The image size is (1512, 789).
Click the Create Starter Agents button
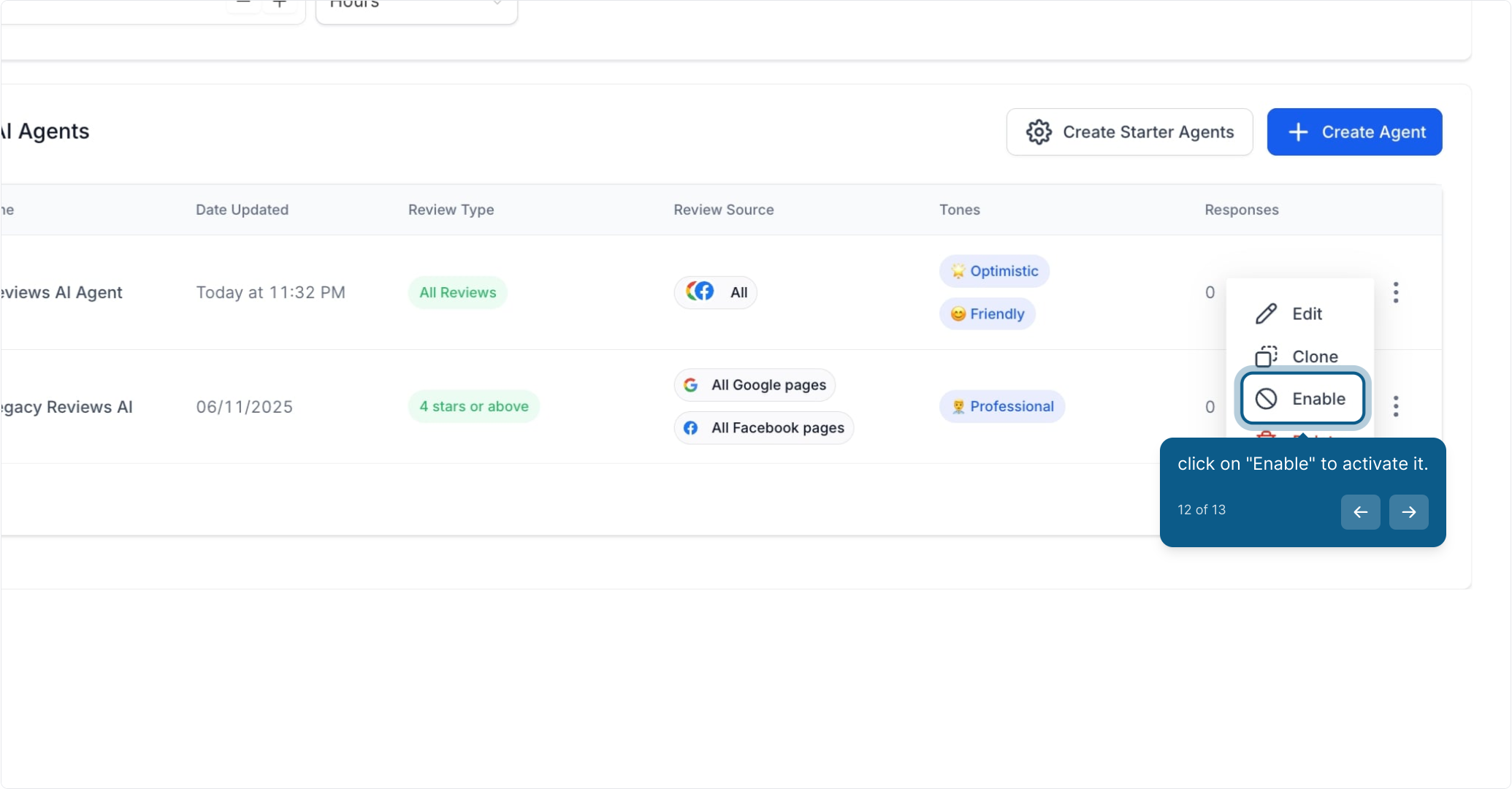click(x=1129, y=132)
